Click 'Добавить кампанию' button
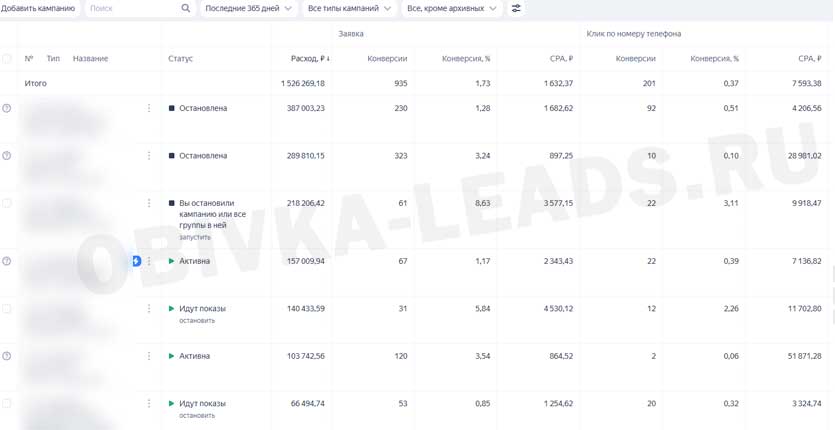835x430 pixels. point(38,9)
